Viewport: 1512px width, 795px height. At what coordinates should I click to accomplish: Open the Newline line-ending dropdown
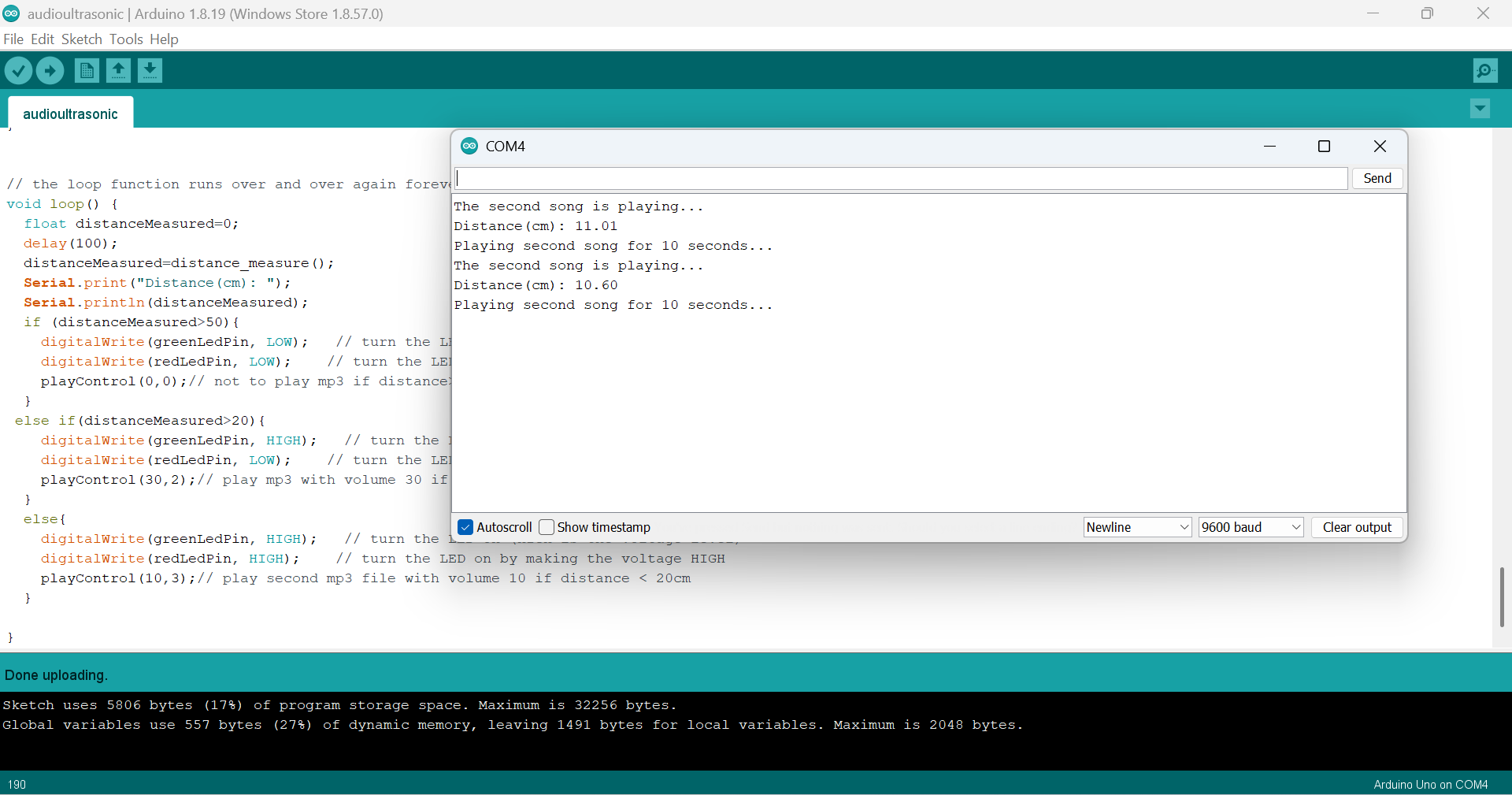coord(1137,527)
